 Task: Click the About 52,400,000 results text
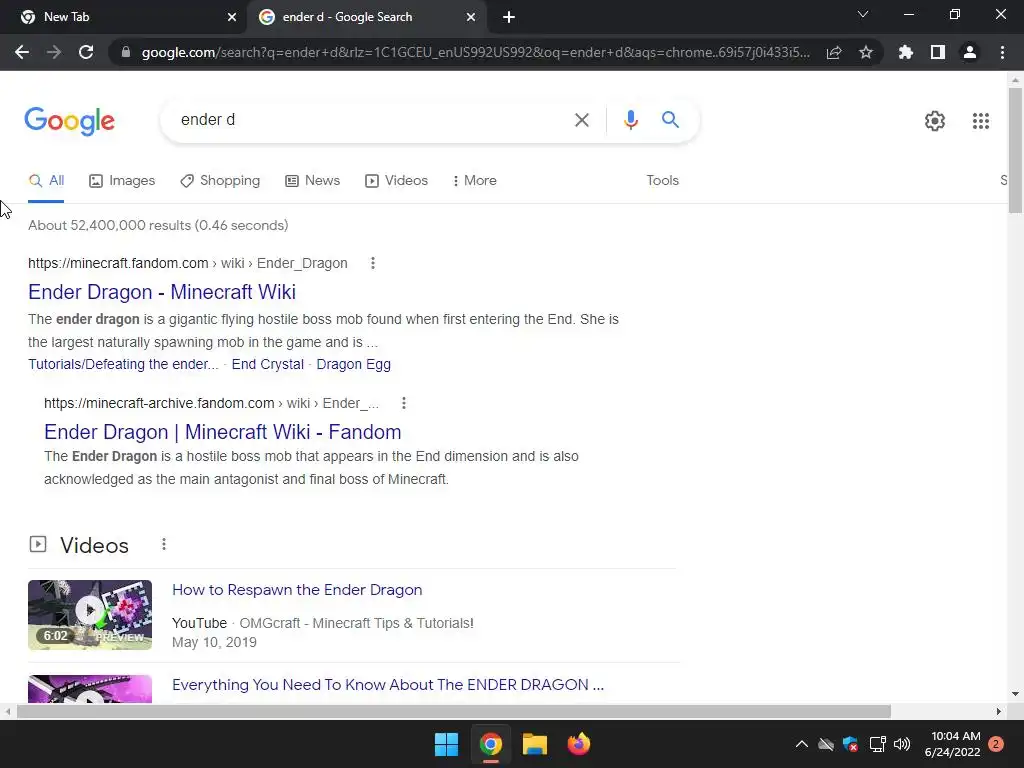[158, 225]
